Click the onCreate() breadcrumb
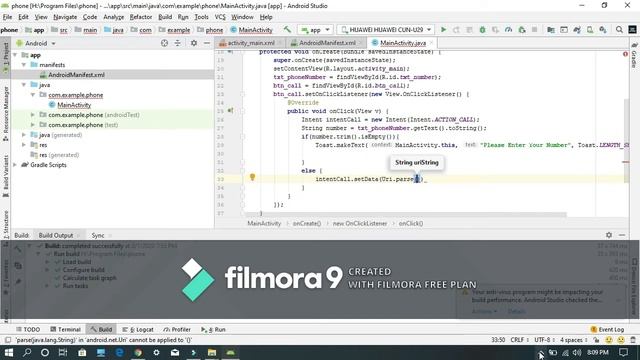Image resolution: width=640 pixels, height=360 pixels. [x=307, y=223]
